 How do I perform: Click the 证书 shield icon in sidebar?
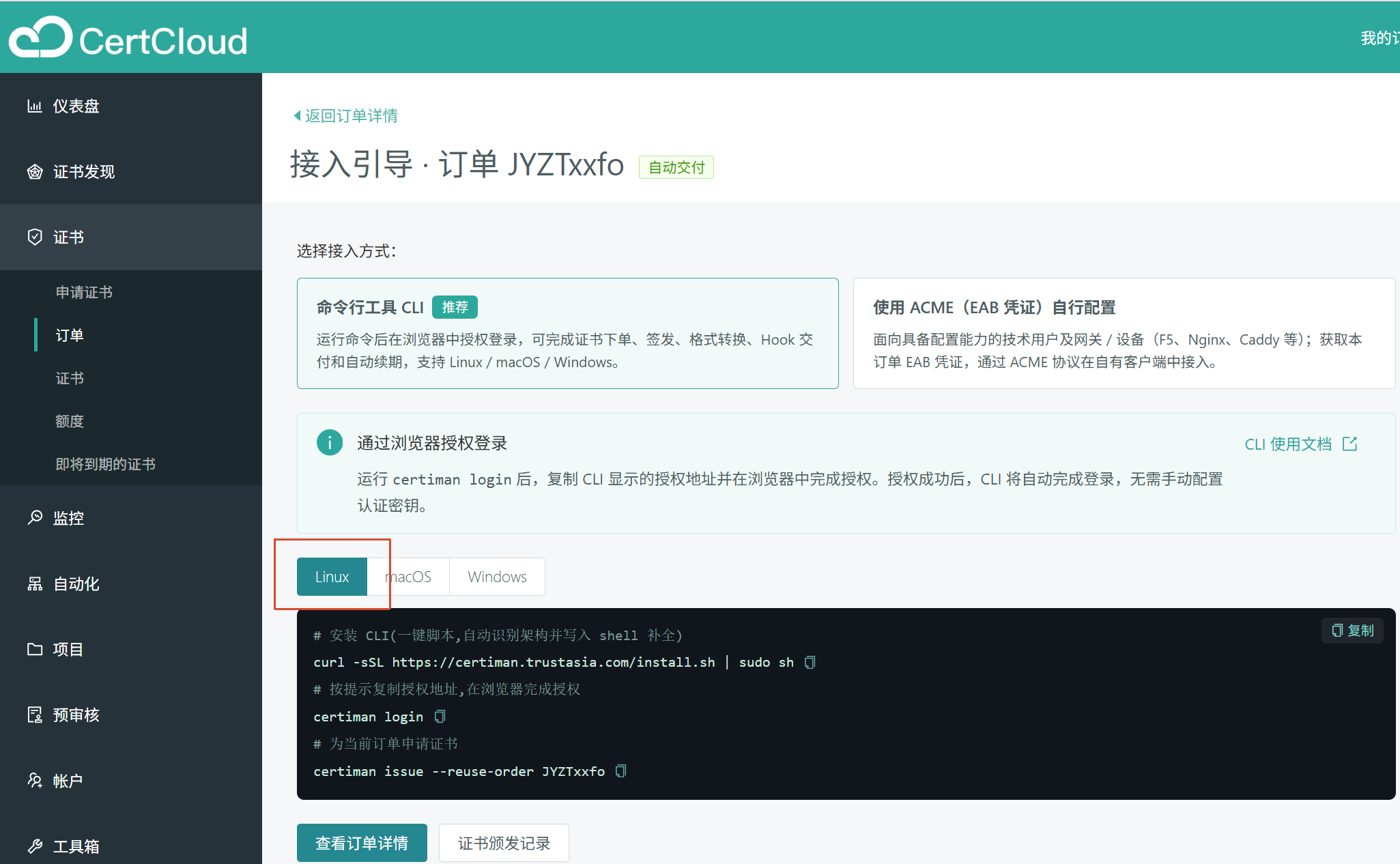pyautogui.click(x=35, y=237)
